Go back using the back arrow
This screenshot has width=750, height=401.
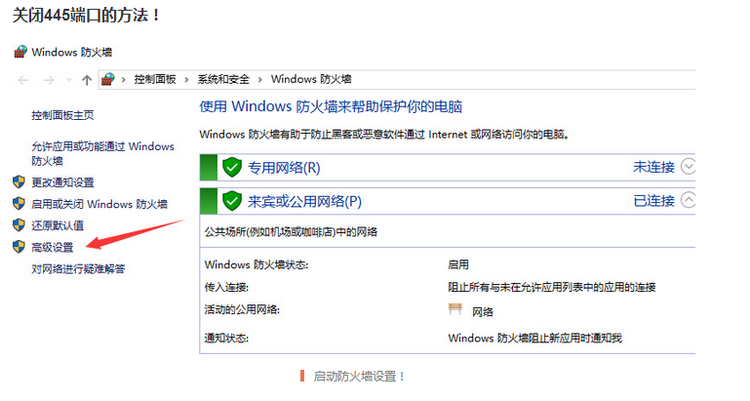tap(24, 79)
